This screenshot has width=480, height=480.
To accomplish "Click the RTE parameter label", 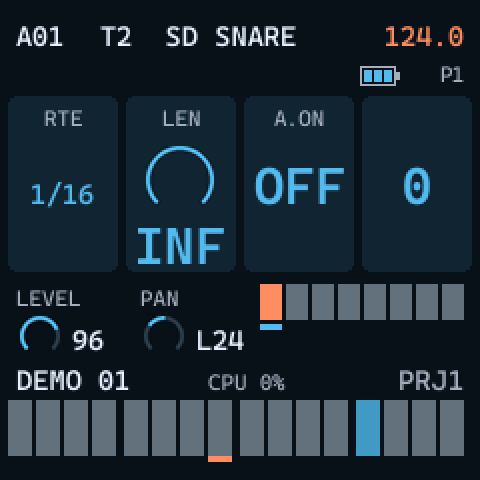I will click(x=63, y=118).
